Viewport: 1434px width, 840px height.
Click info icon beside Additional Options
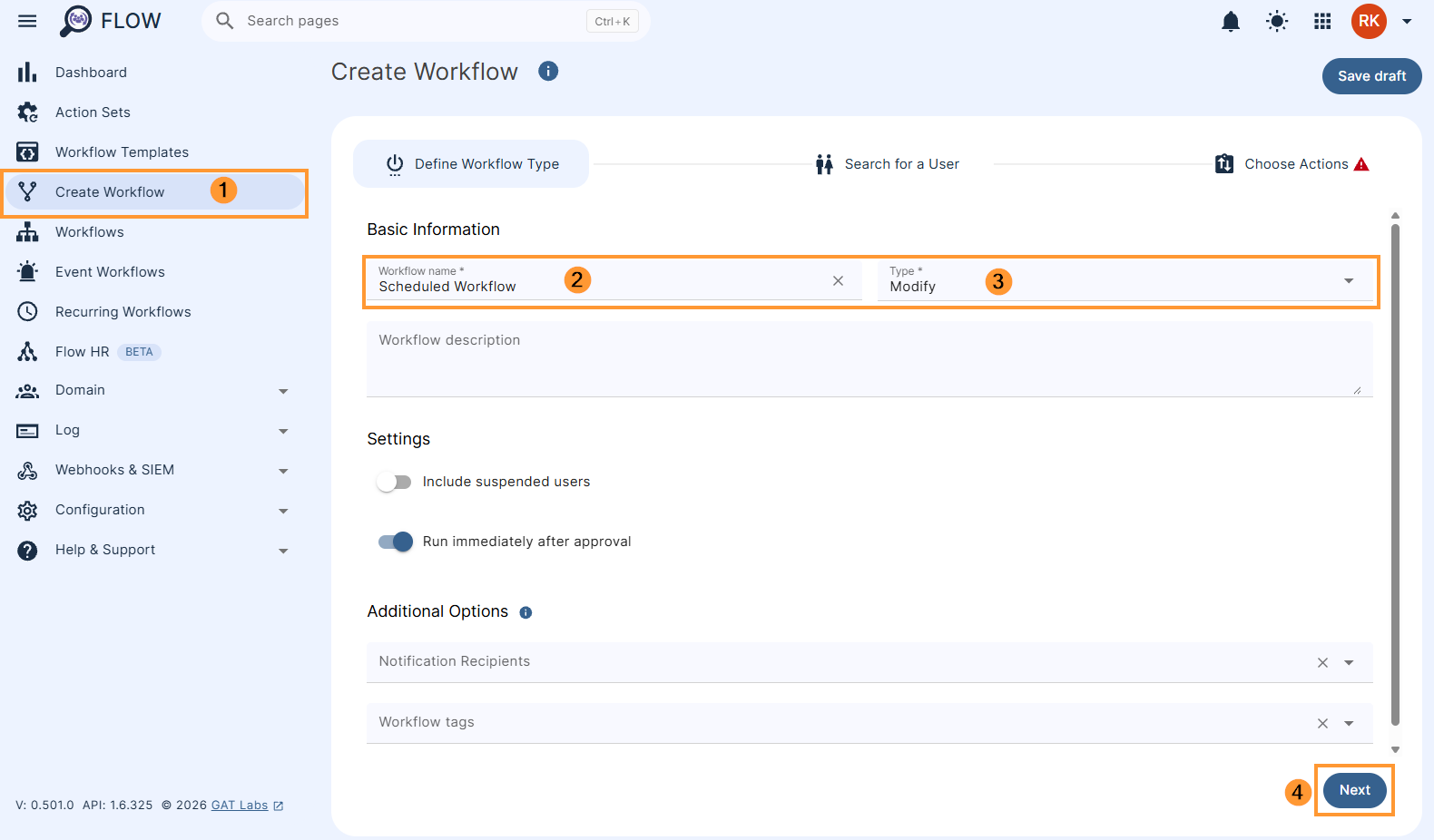coord(525,612)
